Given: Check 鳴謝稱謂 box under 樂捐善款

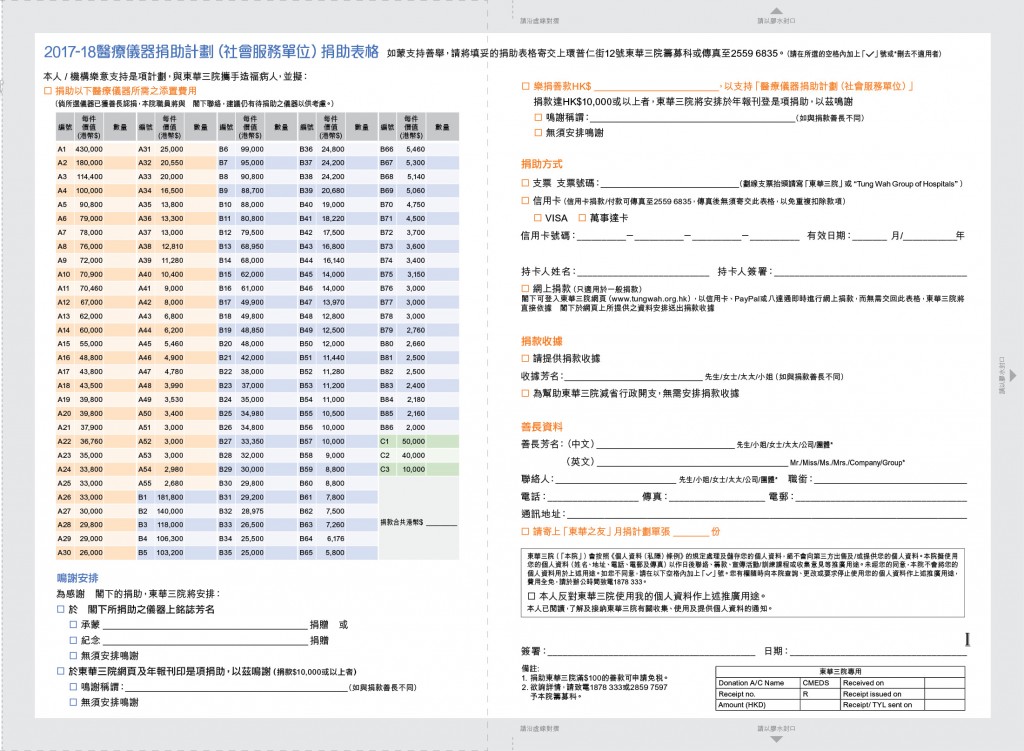Looking at the screenshot, I should (538, 118).
